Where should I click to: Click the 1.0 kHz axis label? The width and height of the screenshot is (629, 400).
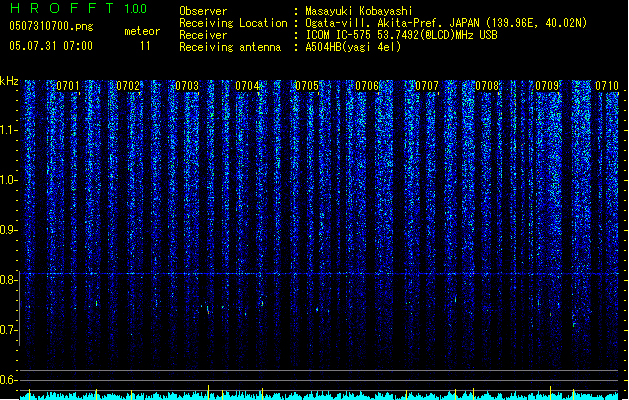tap(8, 180)
